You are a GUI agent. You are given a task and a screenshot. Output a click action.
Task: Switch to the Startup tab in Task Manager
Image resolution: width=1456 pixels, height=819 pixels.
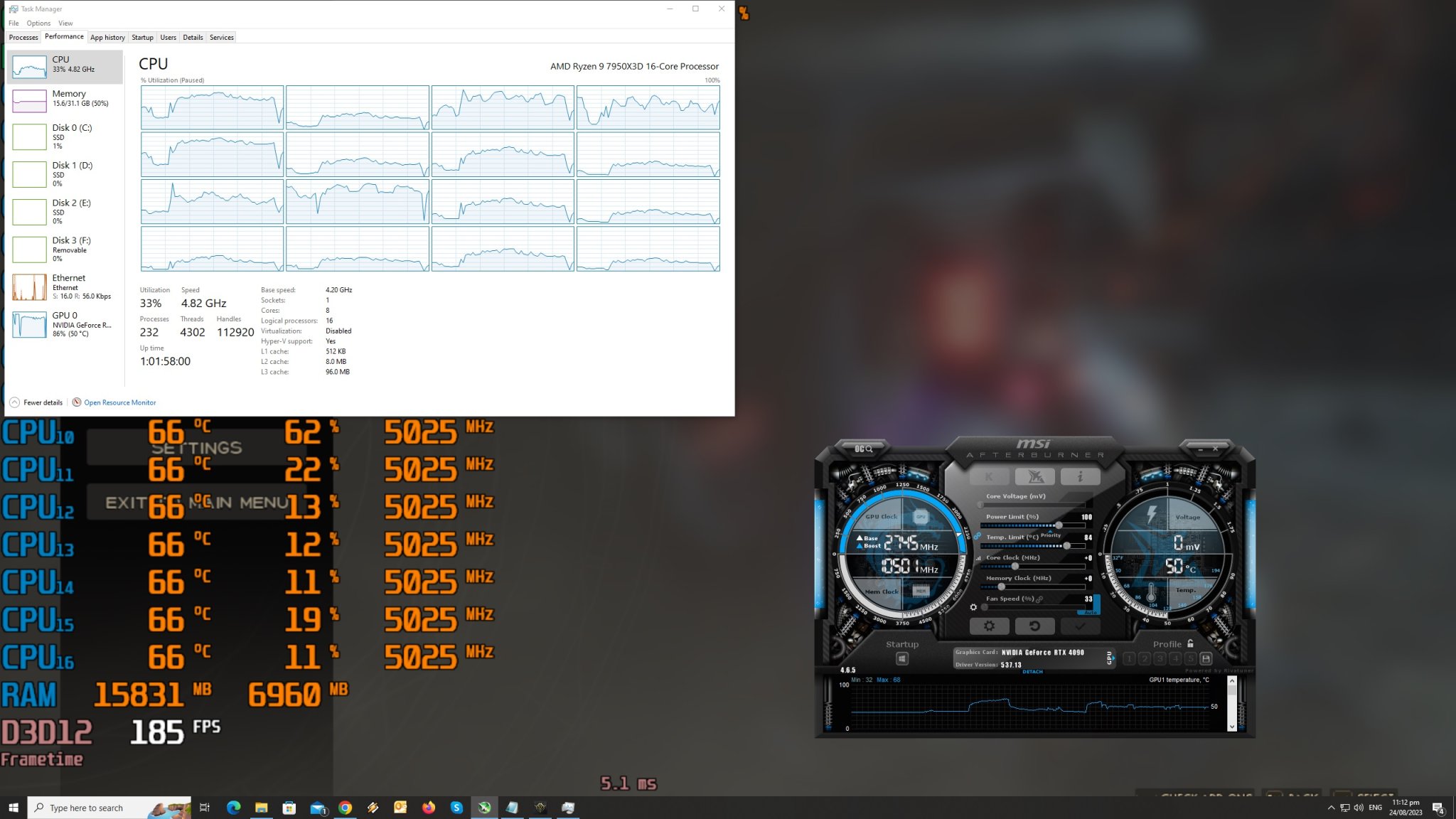tap(142, 37)
